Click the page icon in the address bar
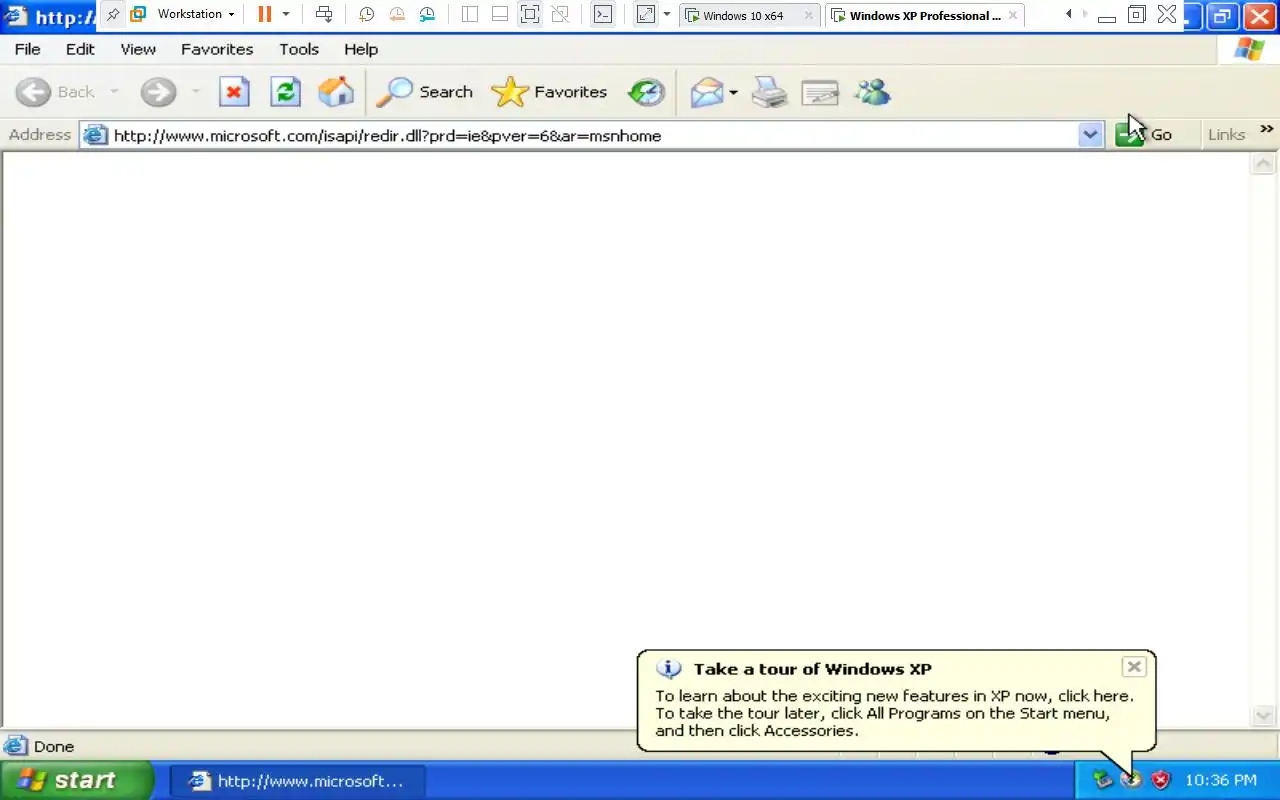1280x800 pixels. click(x=95, y=135)
